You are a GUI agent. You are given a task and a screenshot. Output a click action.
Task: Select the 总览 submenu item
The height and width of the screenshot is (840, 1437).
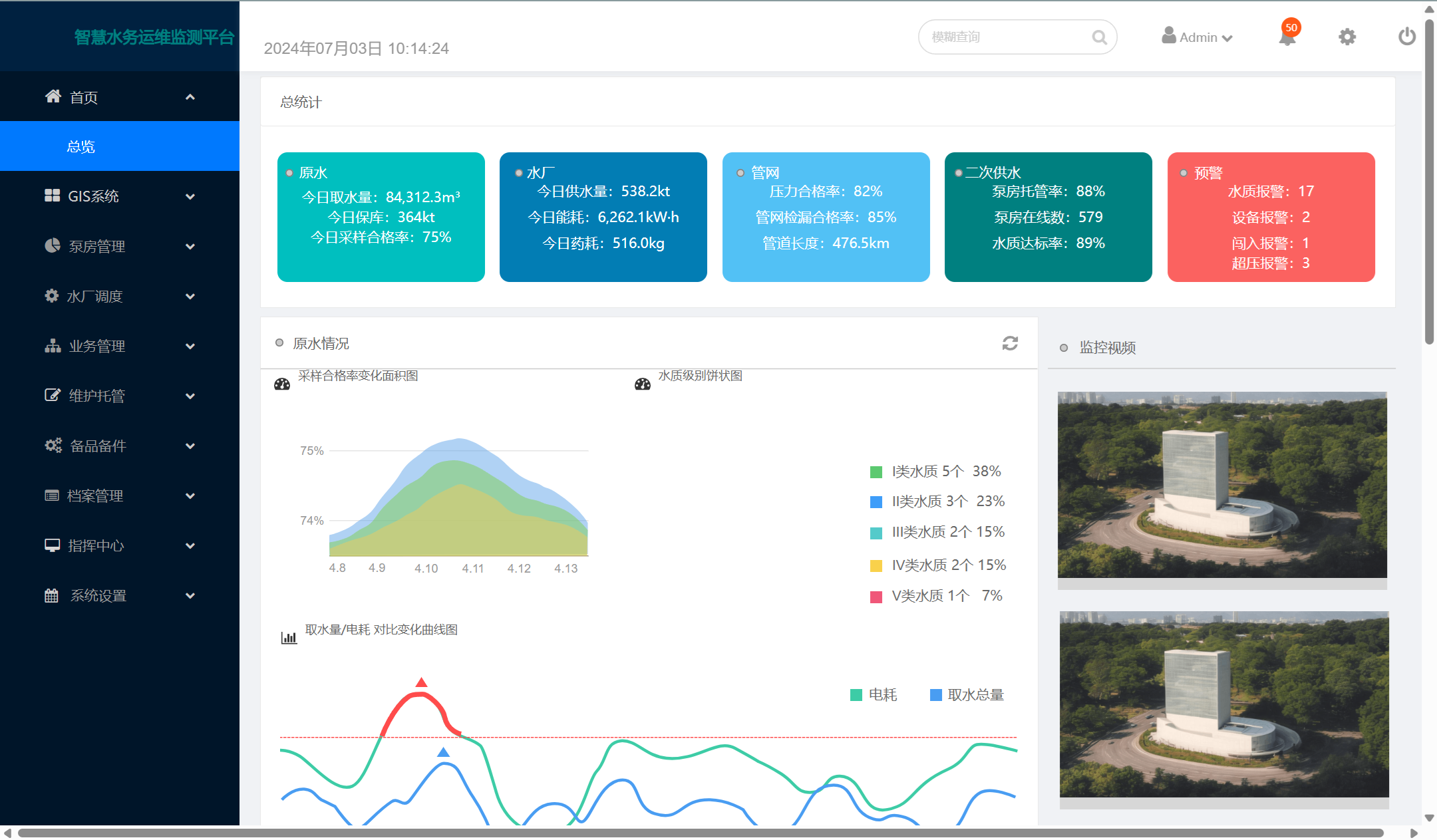81,146
